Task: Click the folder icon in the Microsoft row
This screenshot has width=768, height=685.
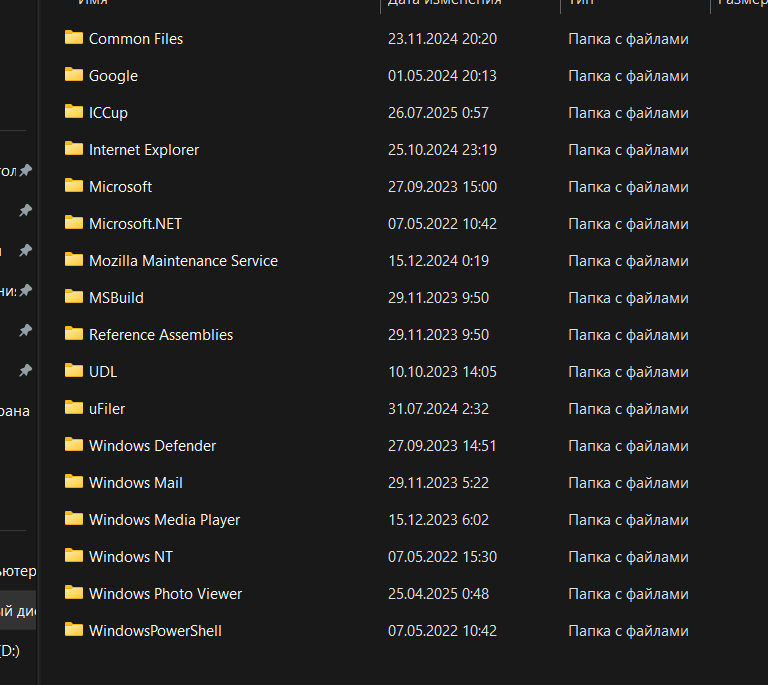Action: pyautogui.click(x=74, y=186)
